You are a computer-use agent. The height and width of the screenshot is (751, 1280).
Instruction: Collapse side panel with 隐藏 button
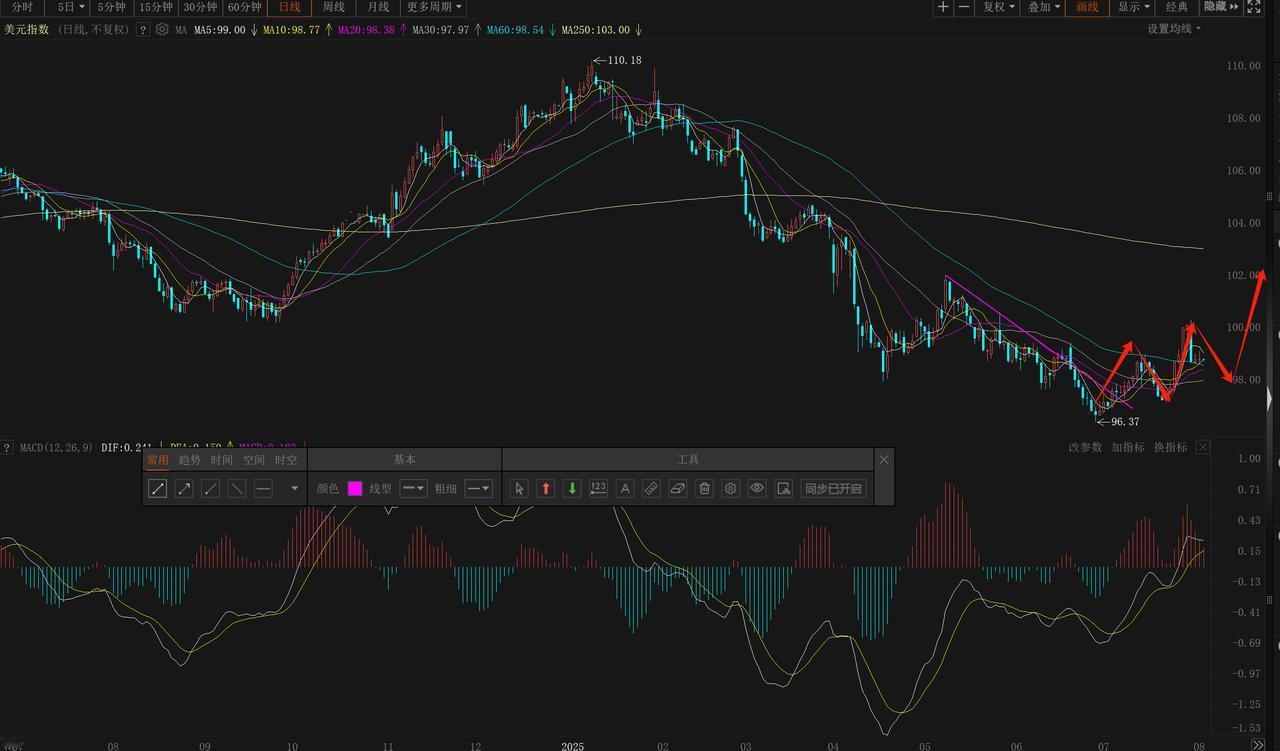coord(1221,7)
